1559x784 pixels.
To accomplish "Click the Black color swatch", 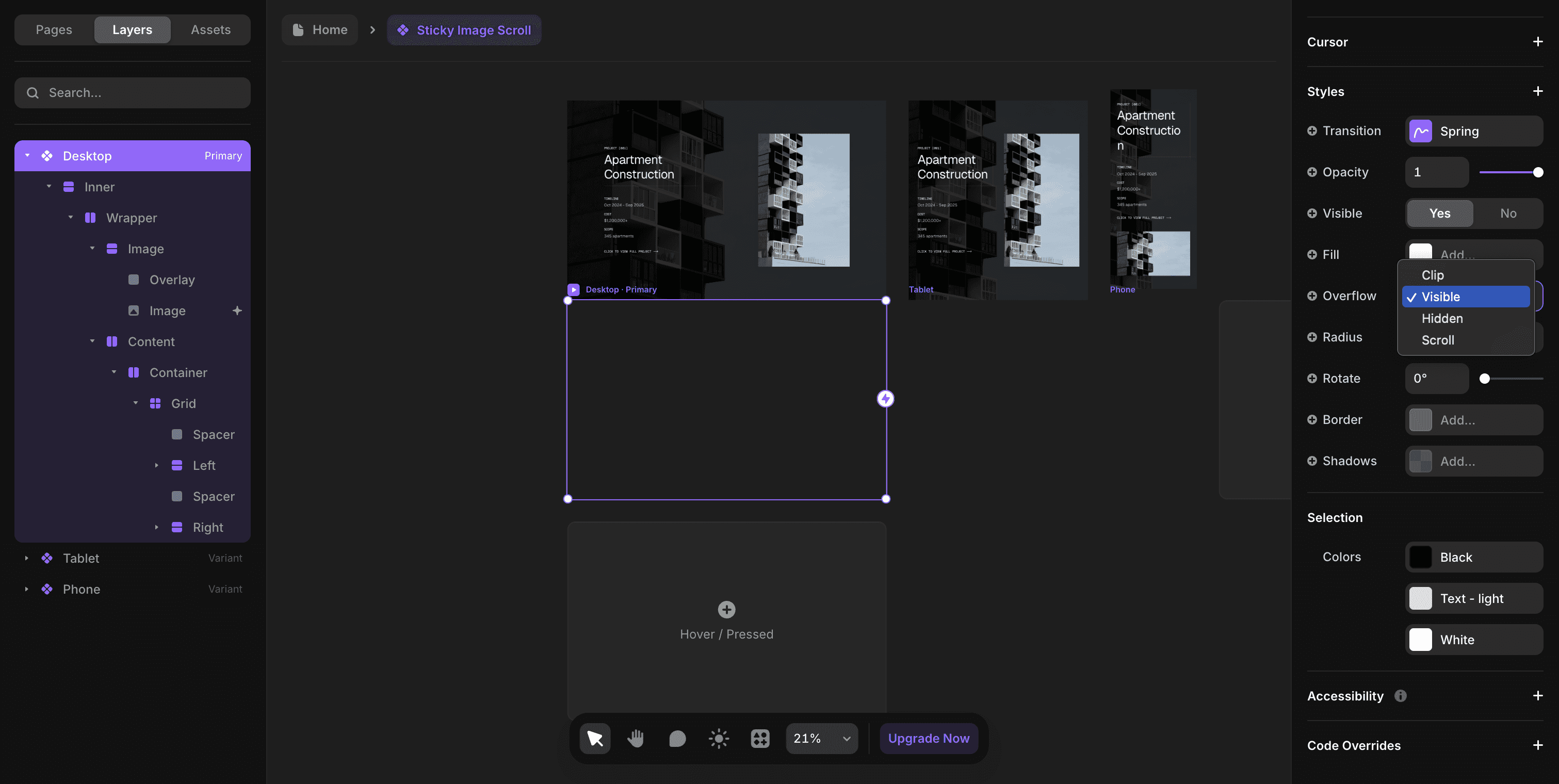I will [1420, 557].
